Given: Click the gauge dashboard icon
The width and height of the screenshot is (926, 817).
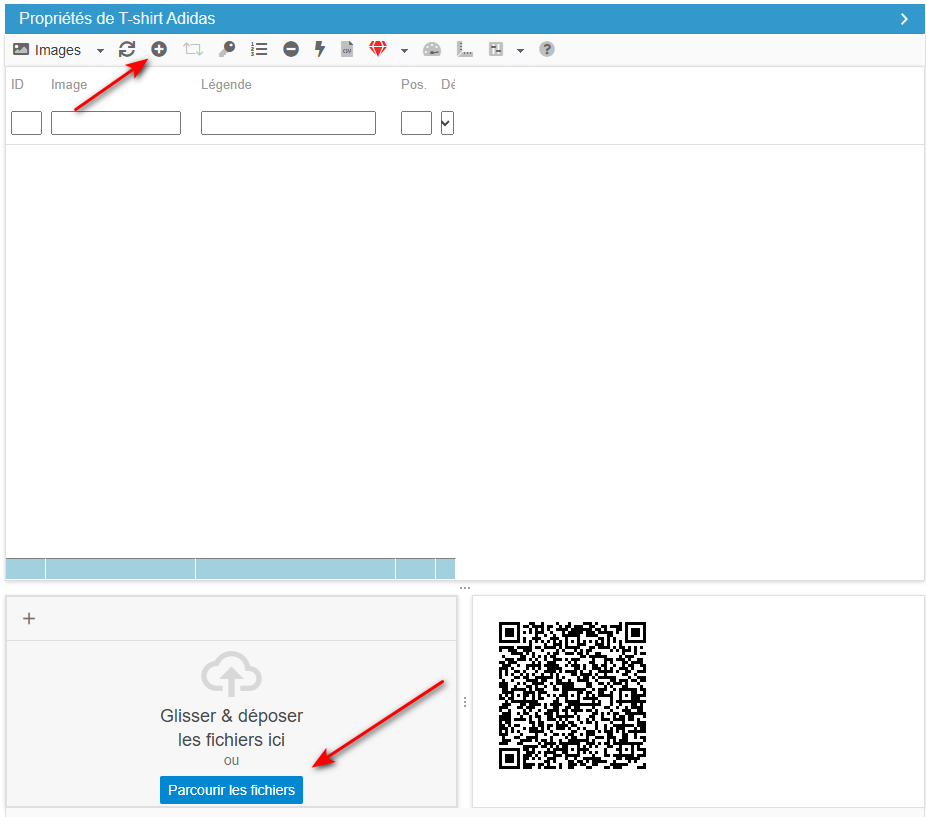Looking at the screenshot, I should pyautogui.click(x=432, y=50).
